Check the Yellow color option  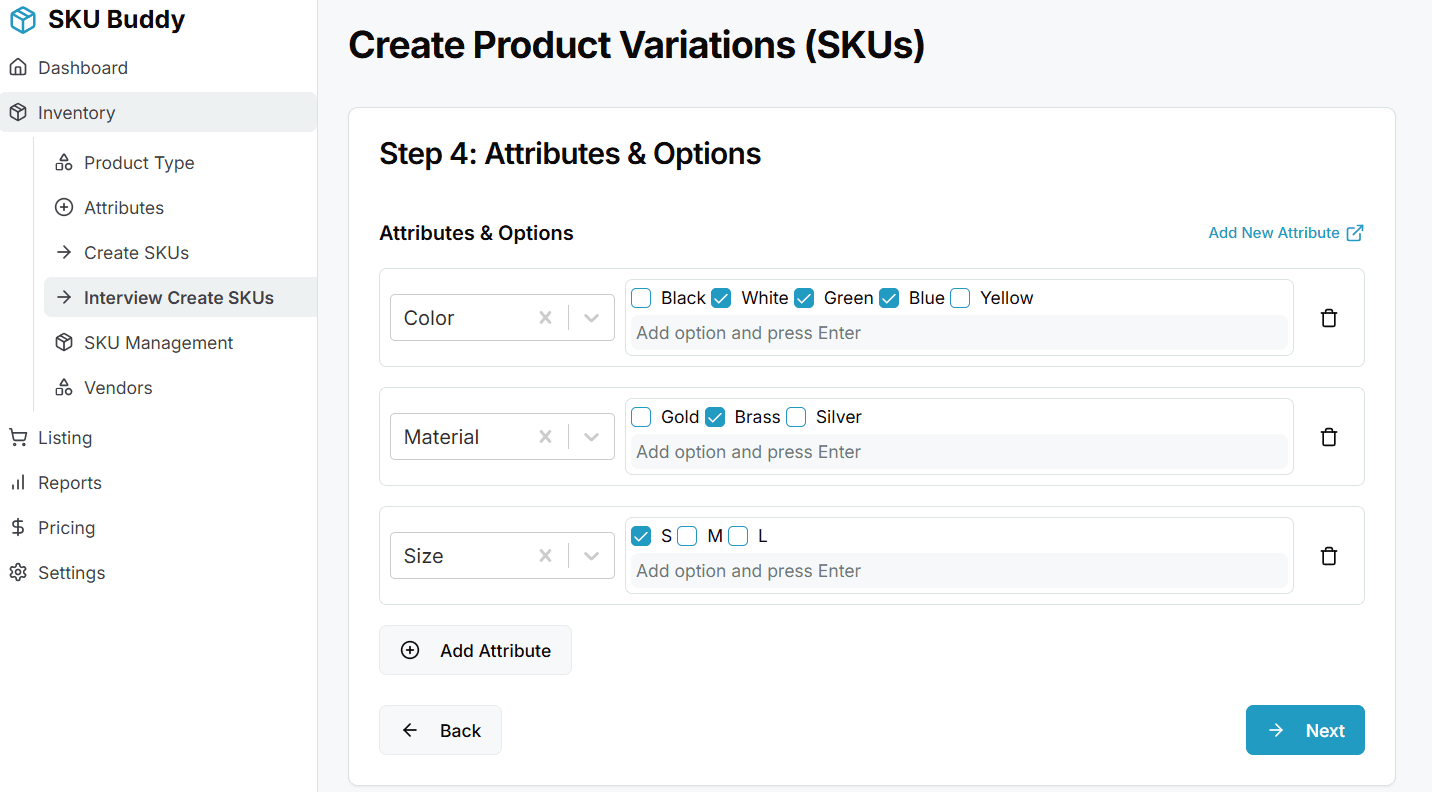tap(959, 297)
